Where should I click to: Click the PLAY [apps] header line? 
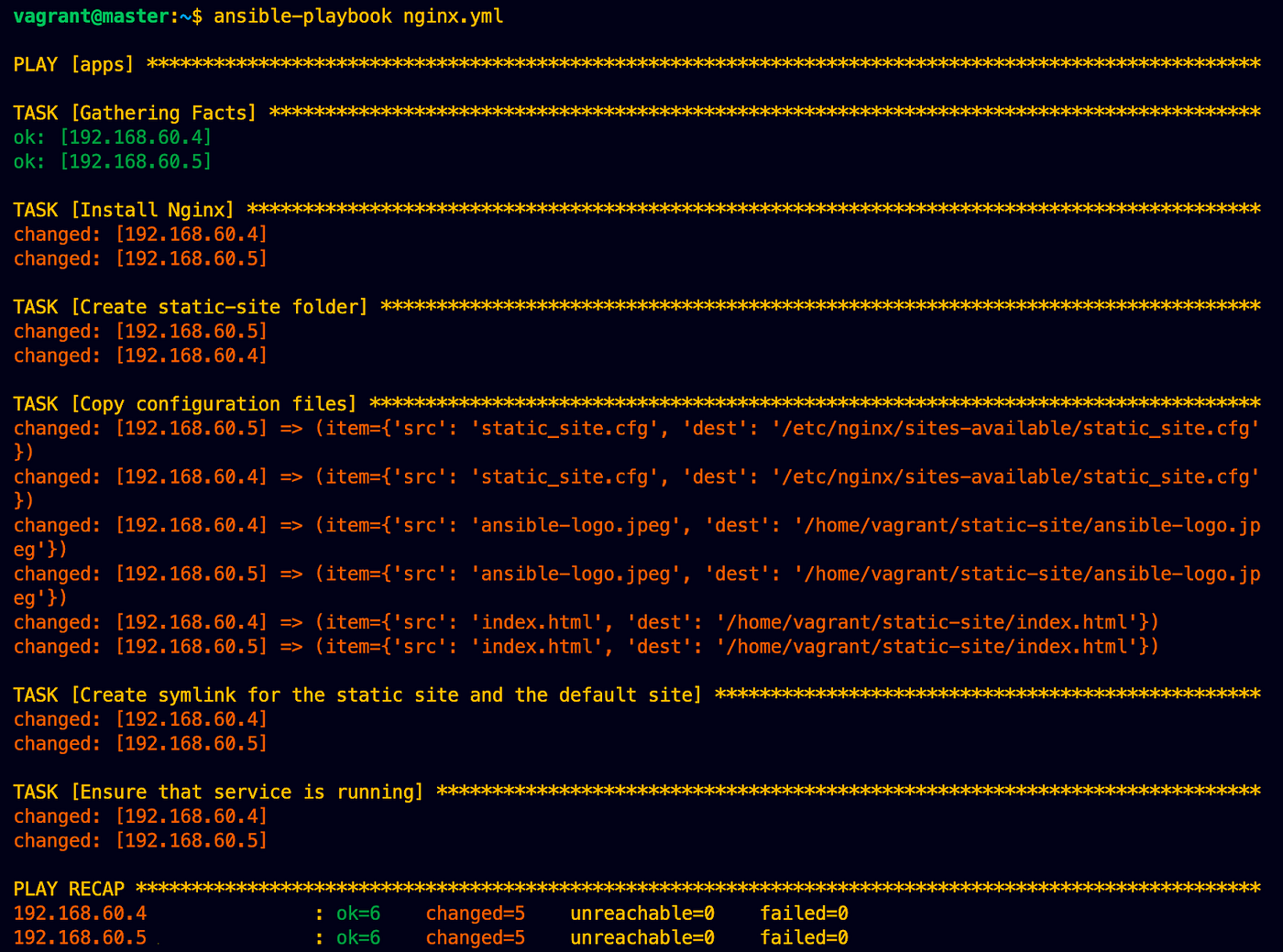[x=73, y=64]
